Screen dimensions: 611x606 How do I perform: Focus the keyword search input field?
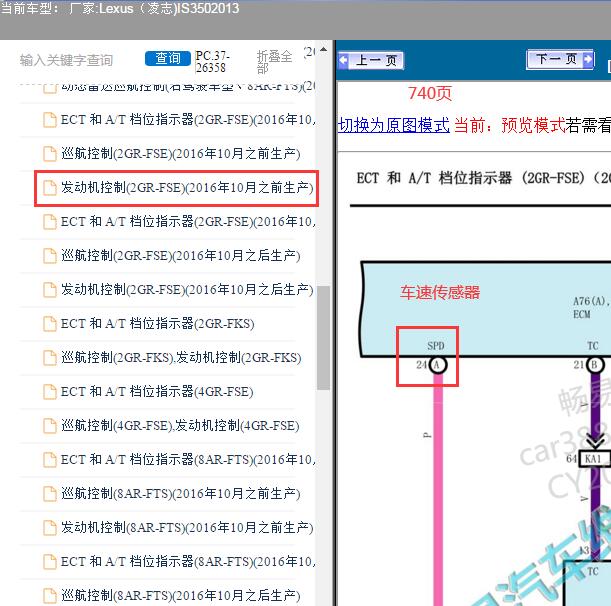[x=67, y=60]
